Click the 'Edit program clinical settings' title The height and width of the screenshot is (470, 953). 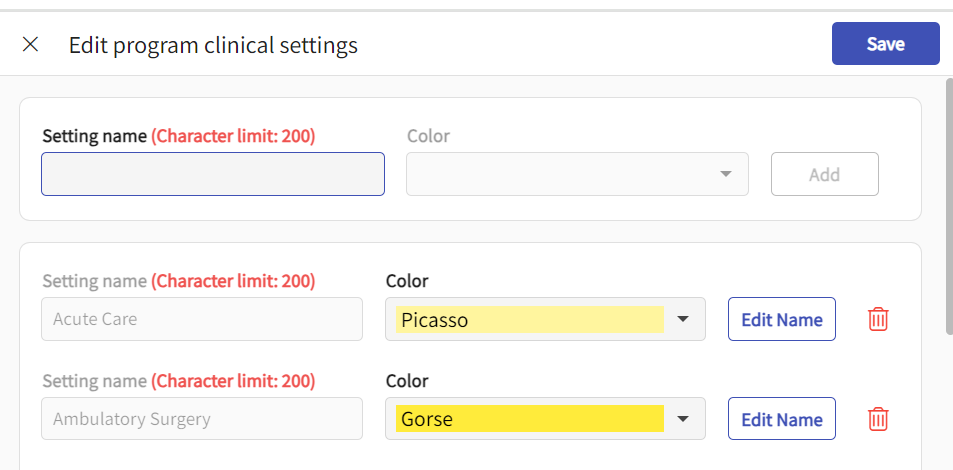click(x=213, y=45)
